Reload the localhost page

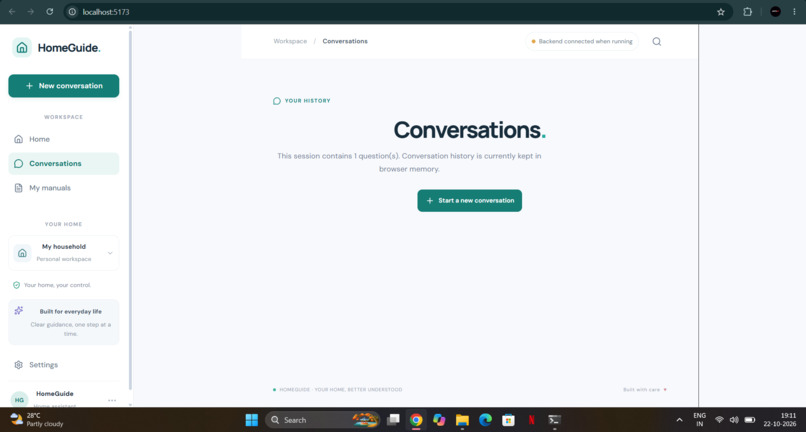(x=49, y=11)
